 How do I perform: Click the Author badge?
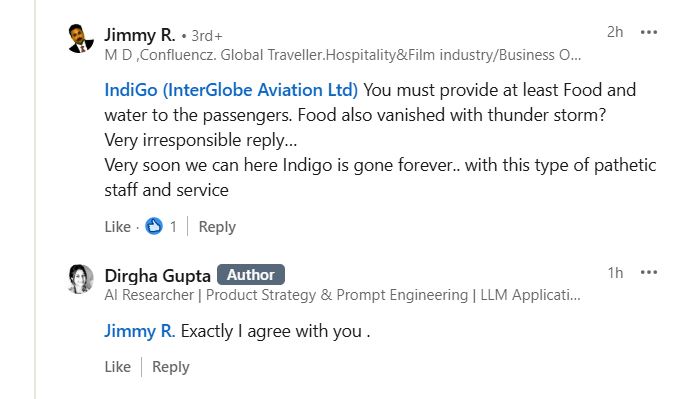tap(251, 275)
